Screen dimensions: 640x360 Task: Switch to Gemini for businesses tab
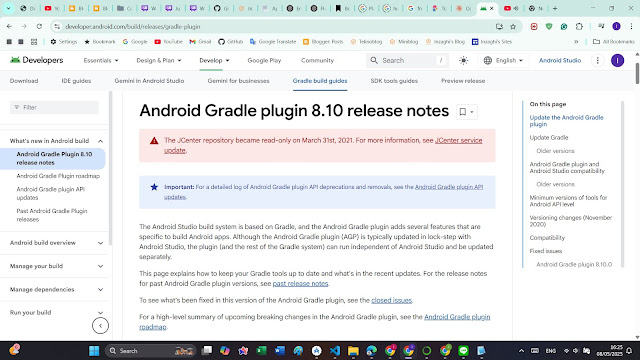click(x=238, y=81)
